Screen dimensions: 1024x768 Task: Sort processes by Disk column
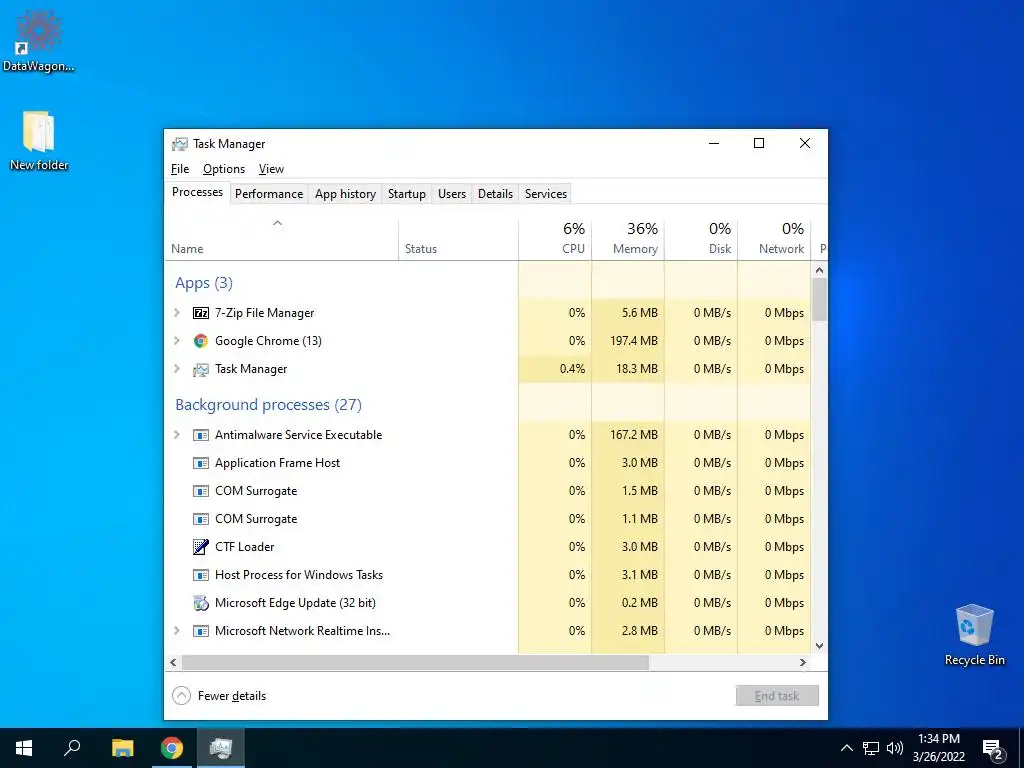click(x=701, y=239)
